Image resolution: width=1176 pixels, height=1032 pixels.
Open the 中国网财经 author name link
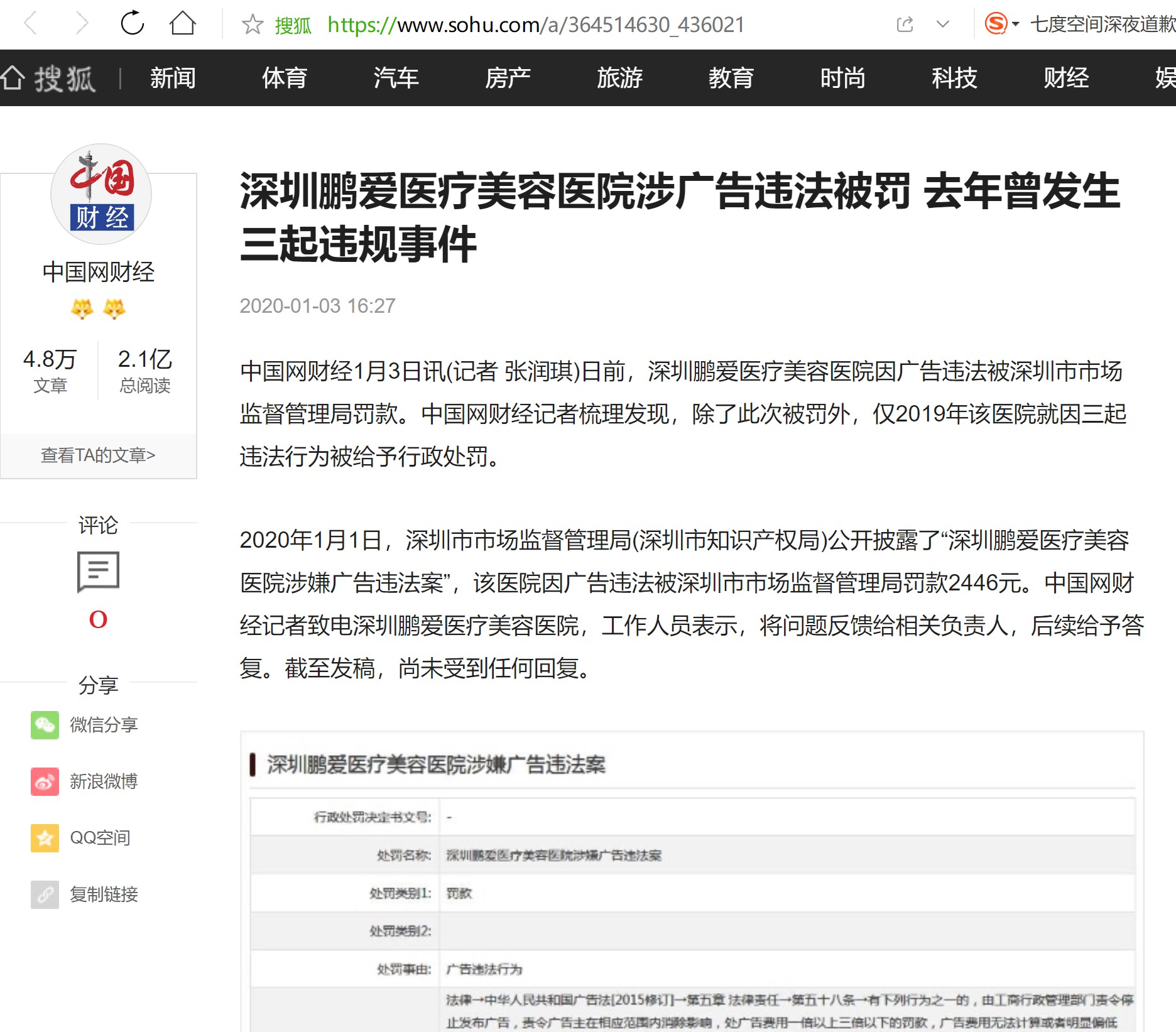pyautogui.click(x=99, y=272)
